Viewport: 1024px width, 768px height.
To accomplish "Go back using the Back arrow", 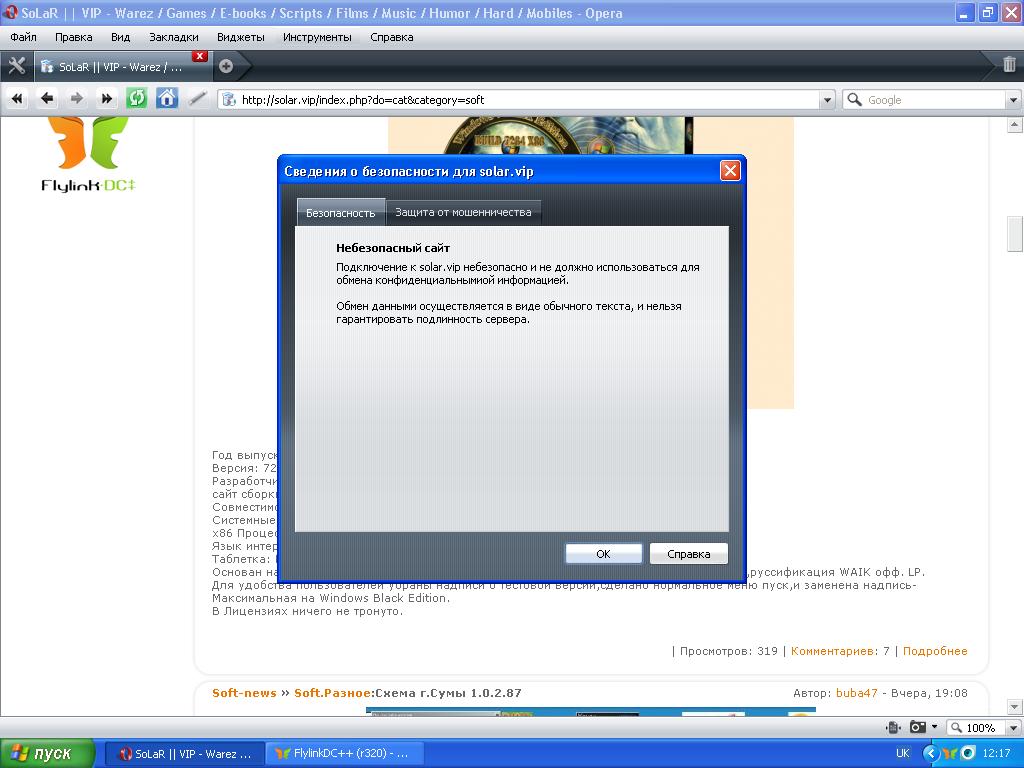I will coord(47,98).
